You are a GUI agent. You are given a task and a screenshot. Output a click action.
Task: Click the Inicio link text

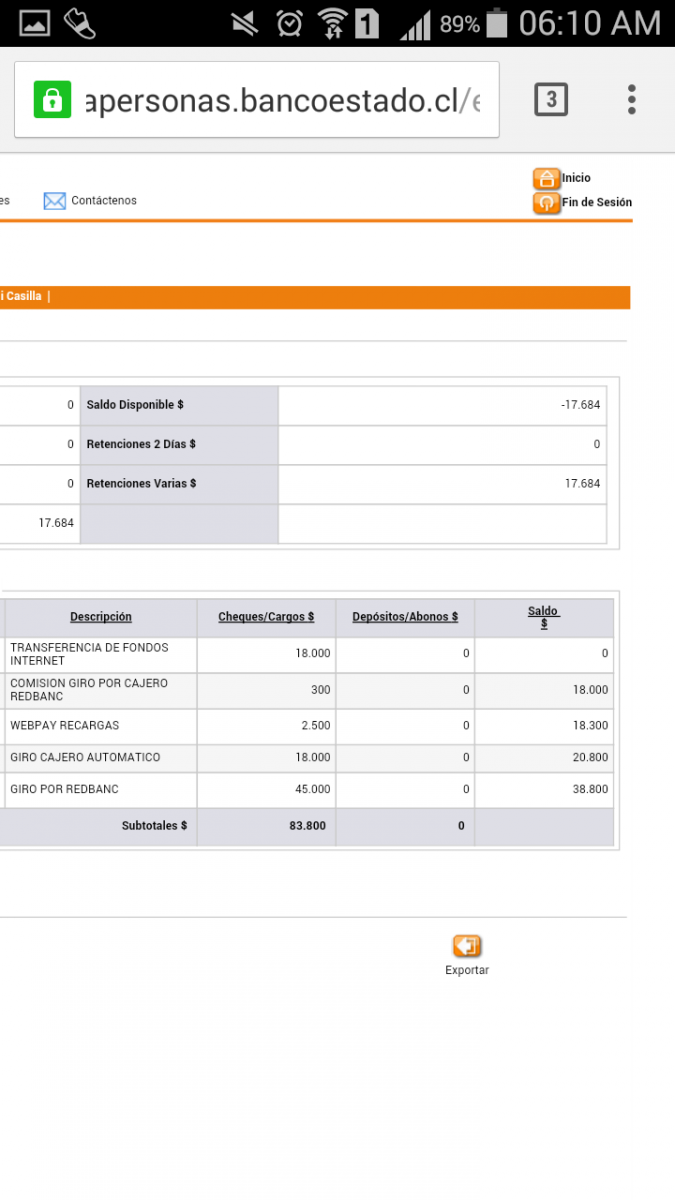[x=576, y=178]
